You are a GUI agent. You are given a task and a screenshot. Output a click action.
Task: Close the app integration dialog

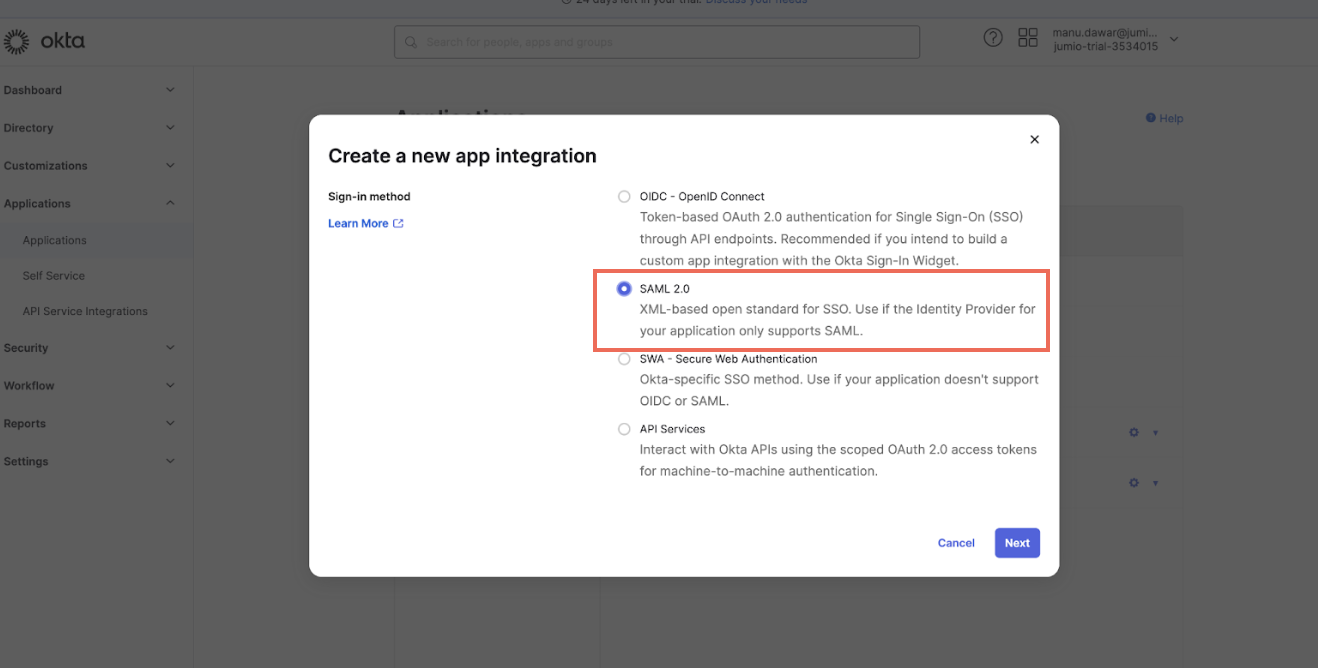[1034, 140]
